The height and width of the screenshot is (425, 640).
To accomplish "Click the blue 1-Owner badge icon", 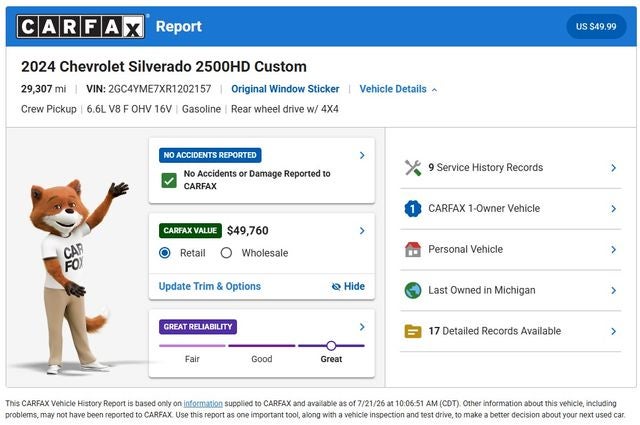I will click(x=413, y=209).
